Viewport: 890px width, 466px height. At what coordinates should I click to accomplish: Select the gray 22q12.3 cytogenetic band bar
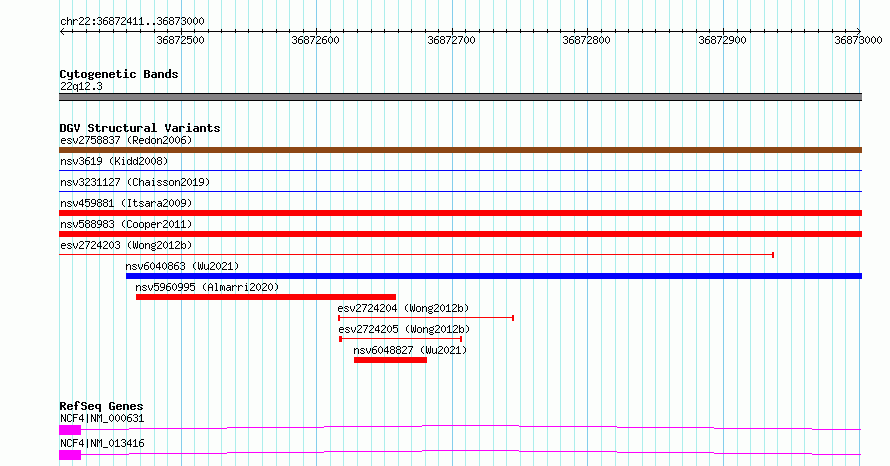point(460,97)
